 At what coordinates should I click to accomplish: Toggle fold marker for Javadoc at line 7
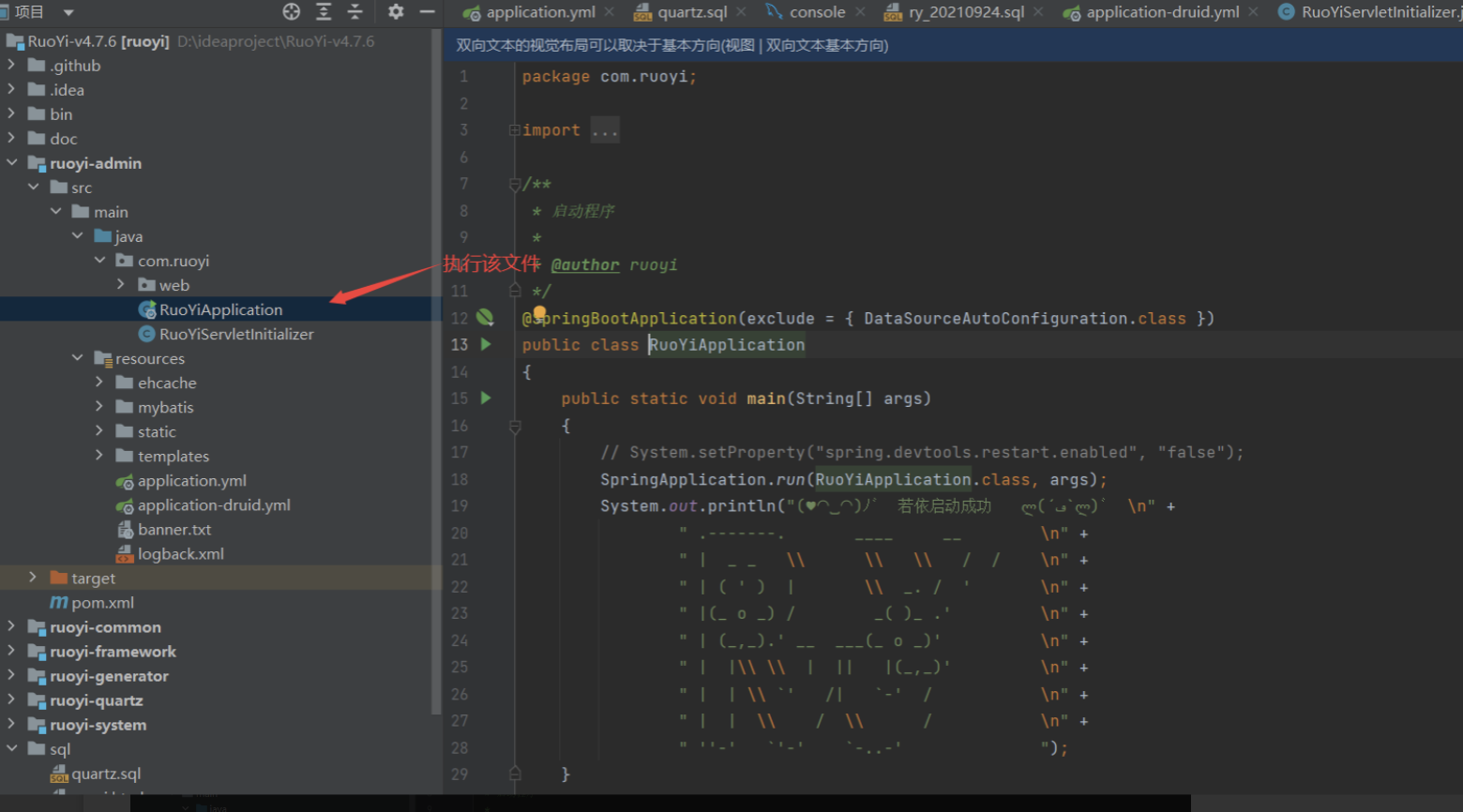(514, 185)
